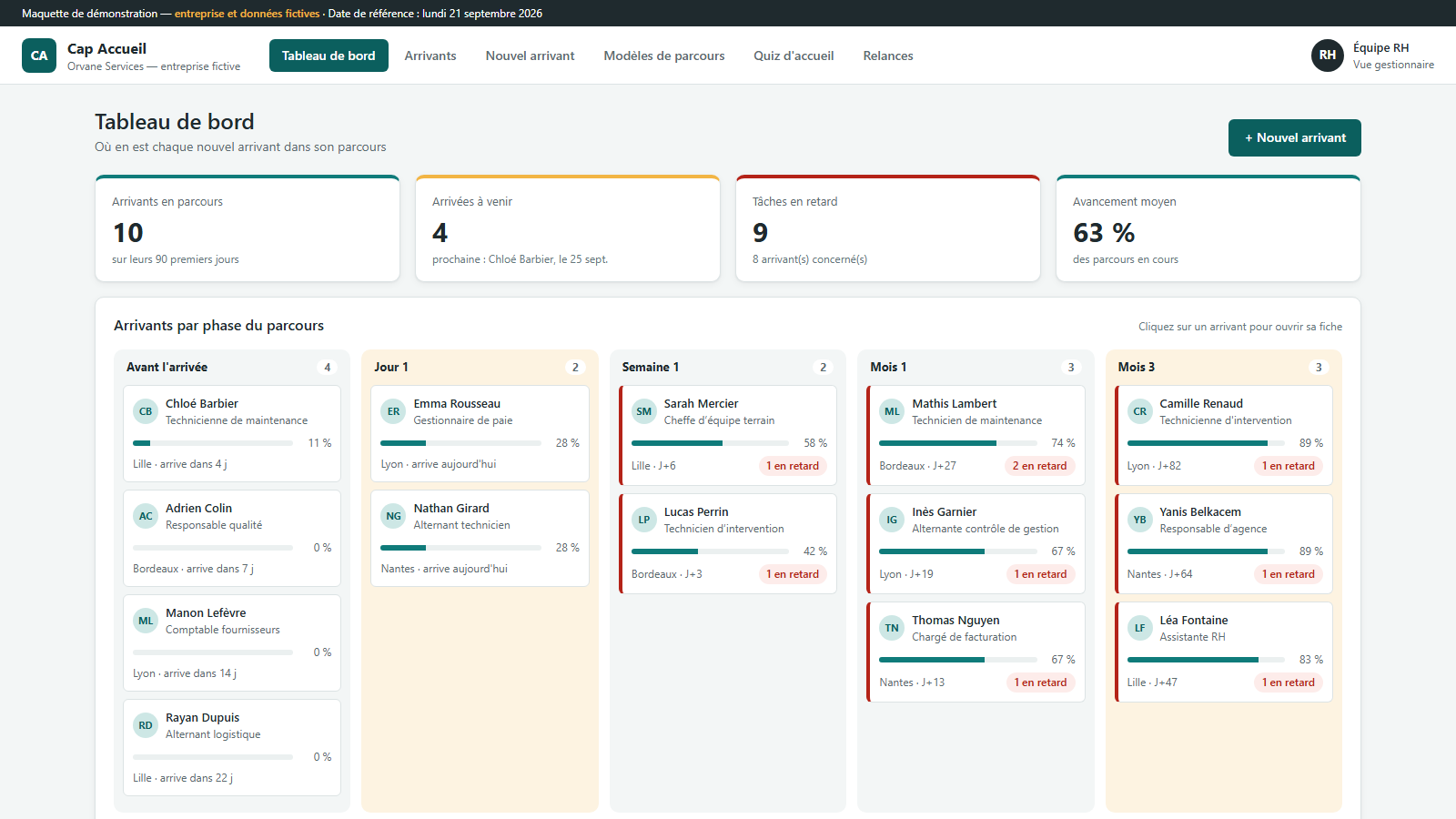1456x819 pixels.
Task: Click Adrien Colin's AC avatar
Action: click(x=146, y=516)
